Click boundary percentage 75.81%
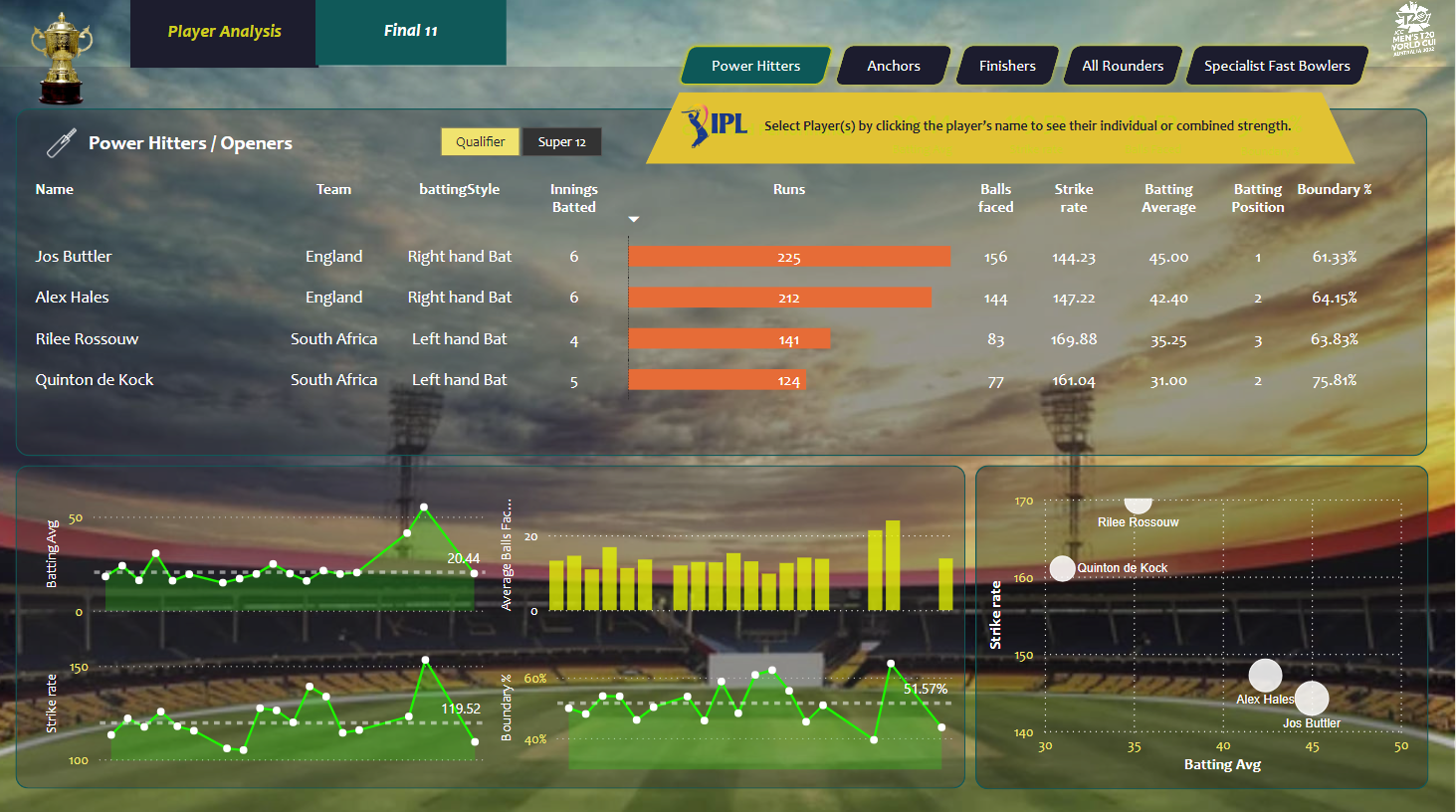This screenshot has height=812, width=1456. (x=1334, y=380)
